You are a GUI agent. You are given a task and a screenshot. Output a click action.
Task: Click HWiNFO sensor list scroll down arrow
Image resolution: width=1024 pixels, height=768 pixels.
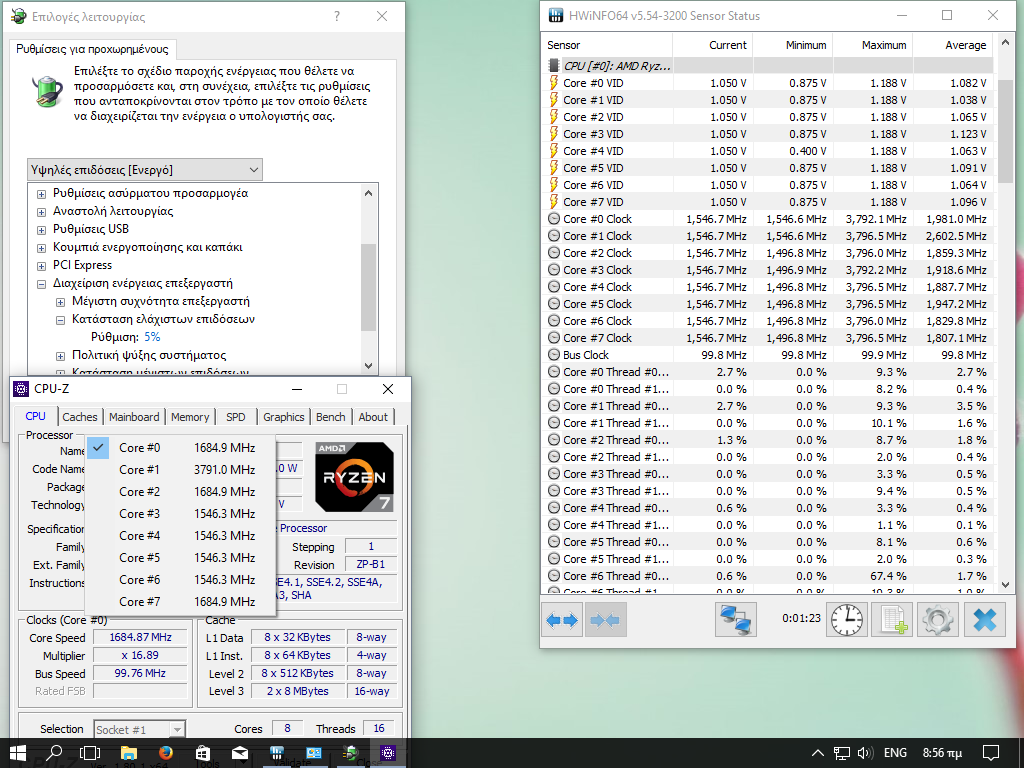click(x=1004, y=584)
